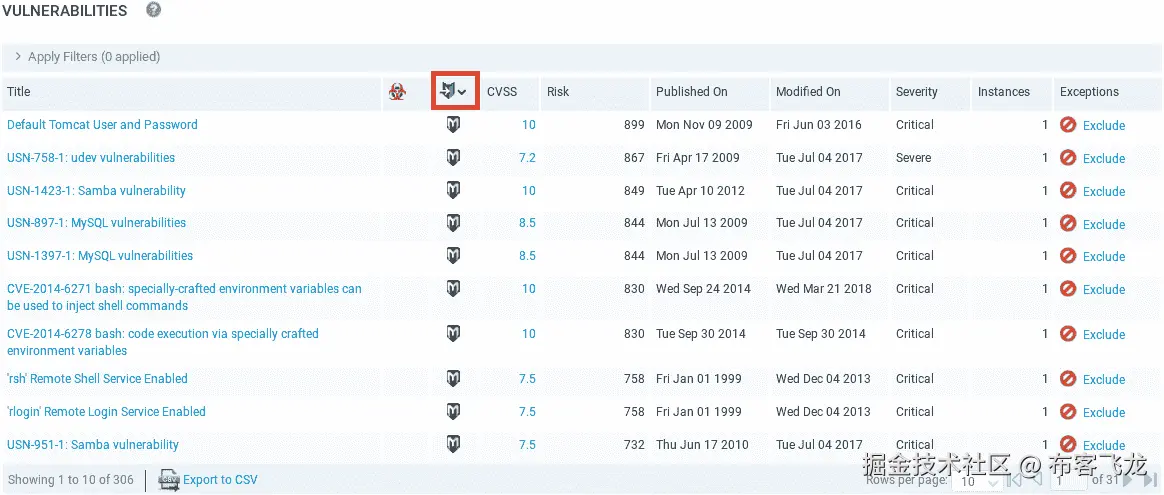The width and height of the screenshot is (1164, 495).
Task: Sort table by Instances column header
Action: pyautogui.click(x=1004, y=92)
